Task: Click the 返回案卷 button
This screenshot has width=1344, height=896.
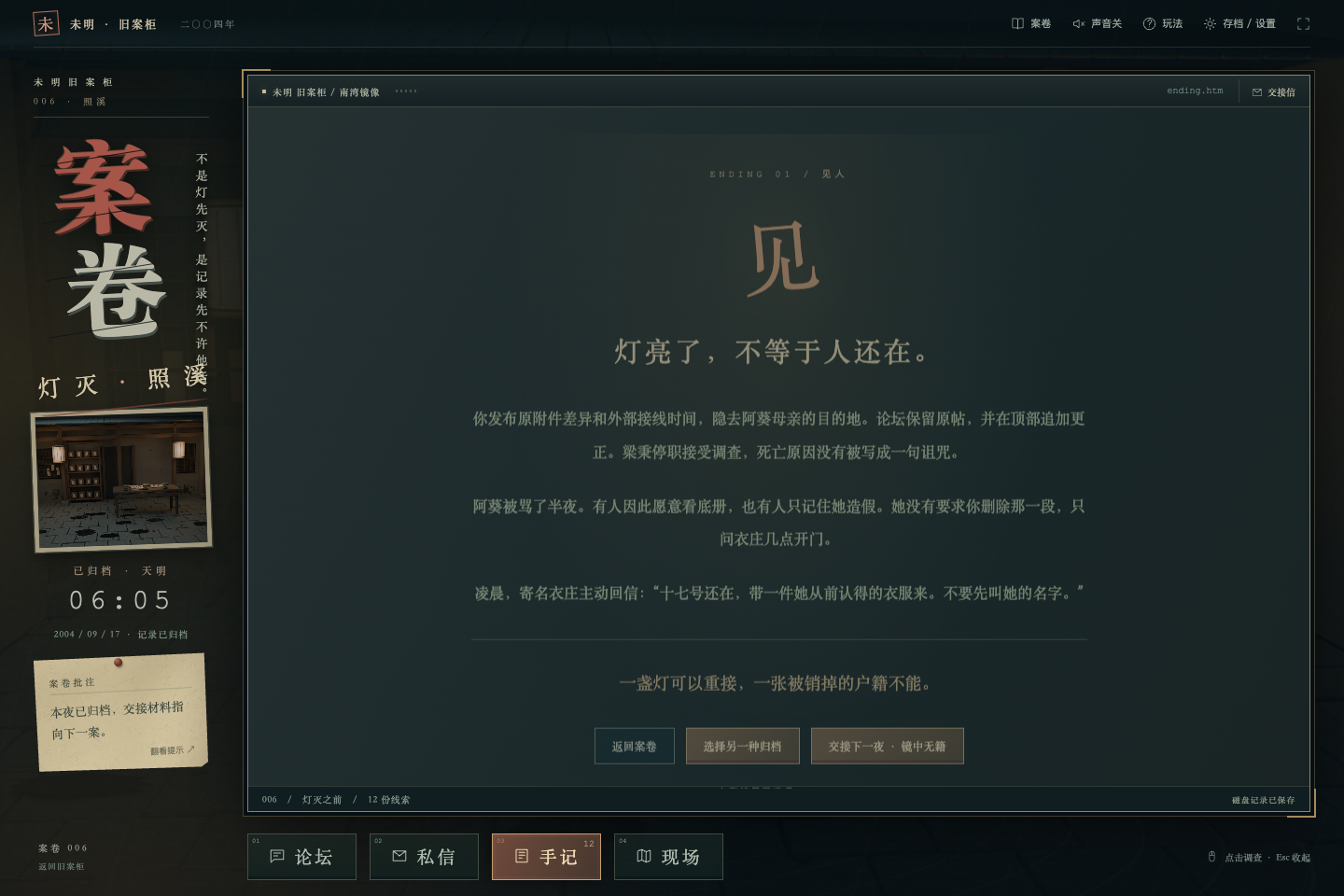Action: point(635,746)
